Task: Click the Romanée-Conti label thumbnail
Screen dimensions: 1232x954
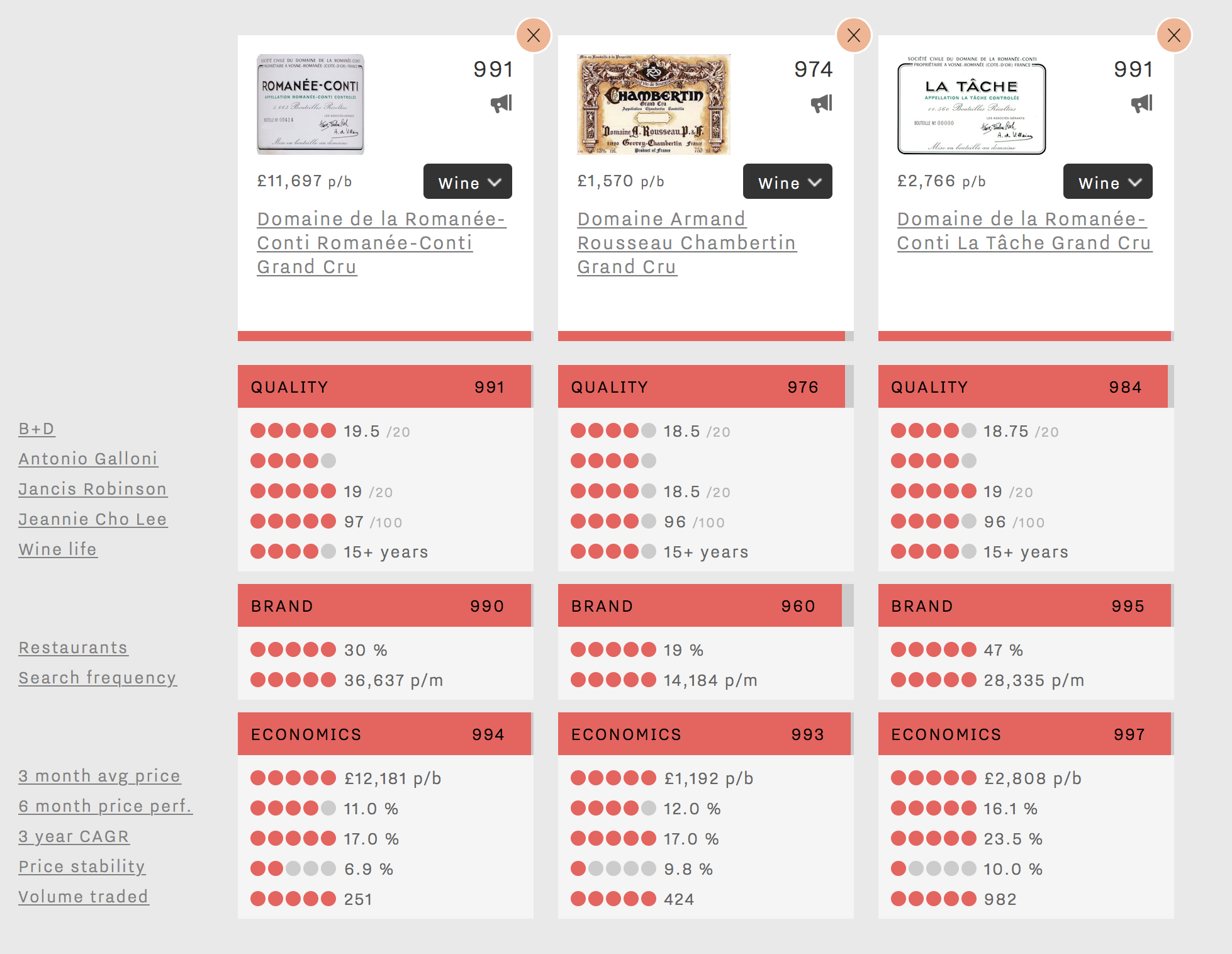Action: click(x=311, y=104)
